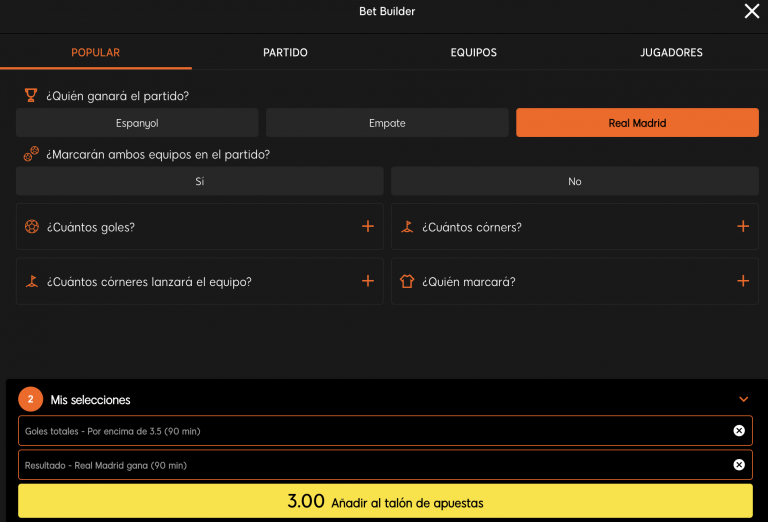Open the EQUIPOS tab
This screenshot has height=522, width=768.
pyautogui.click(x=473, y=53)
